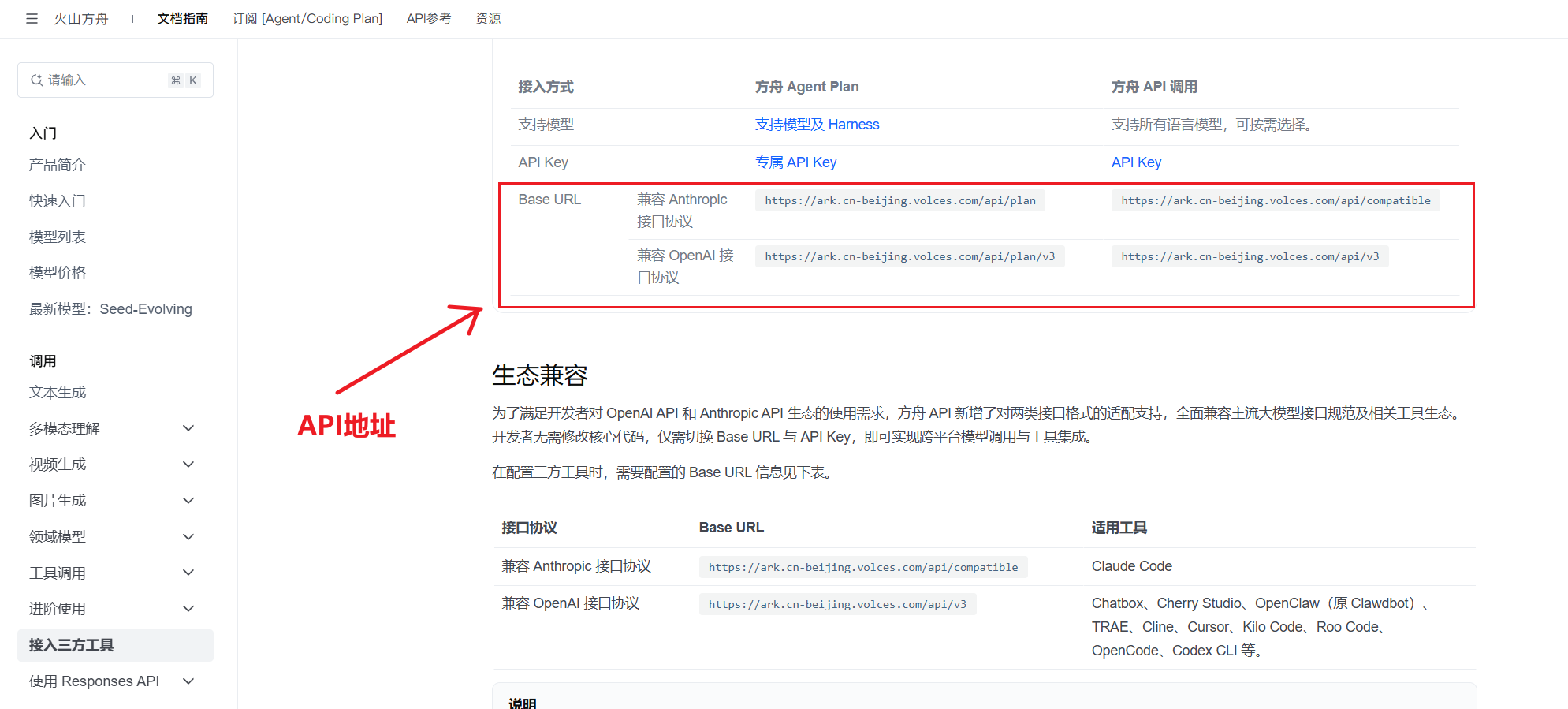Switch to the API参考 tab

click(429, 18)
